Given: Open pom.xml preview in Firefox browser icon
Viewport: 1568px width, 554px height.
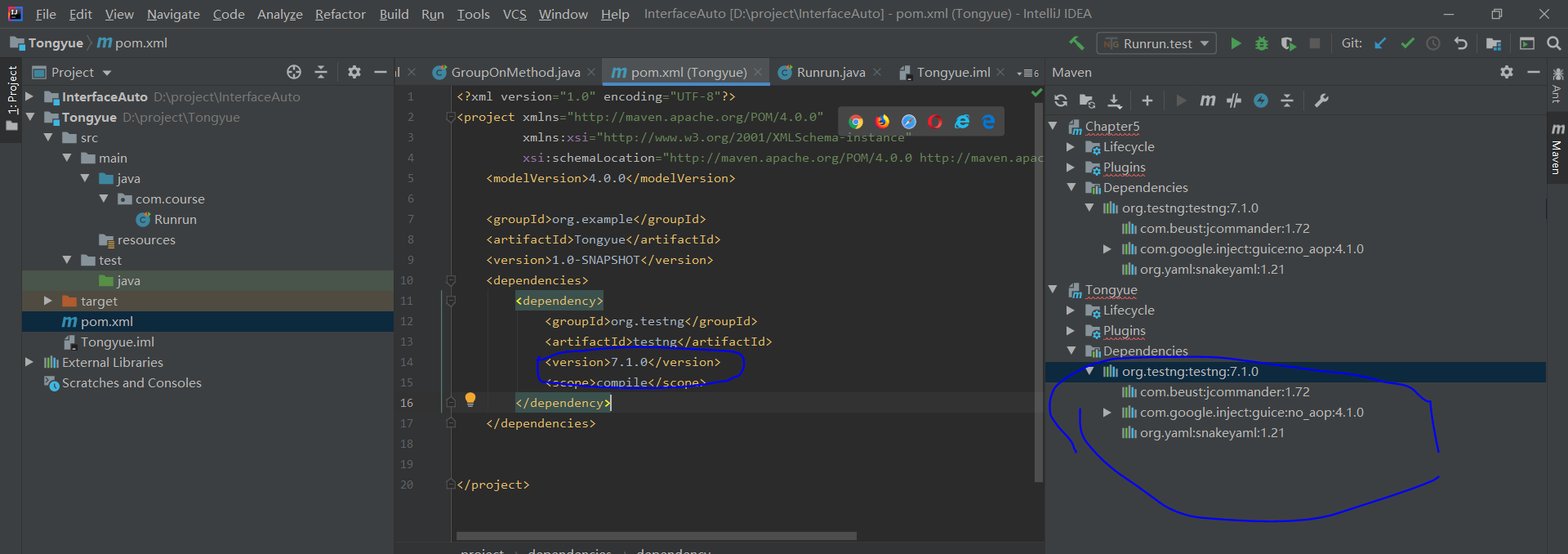Looking at the screenshot, I should pos(882,122).
